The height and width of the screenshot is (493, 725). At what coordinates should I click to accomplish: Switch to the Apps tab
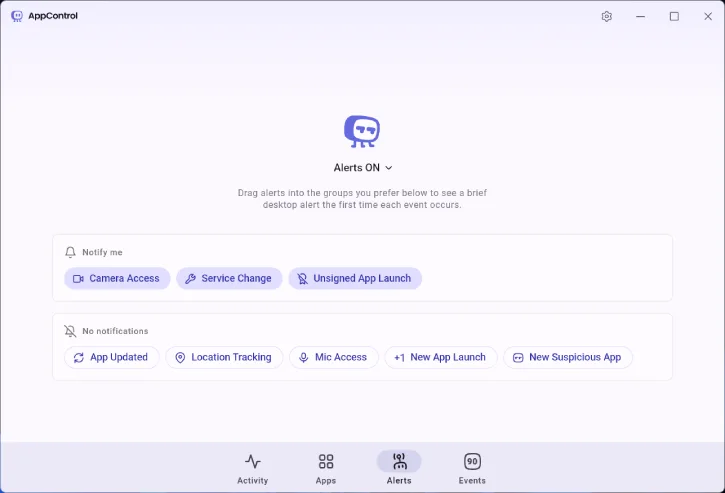click(x=326, y=469)
